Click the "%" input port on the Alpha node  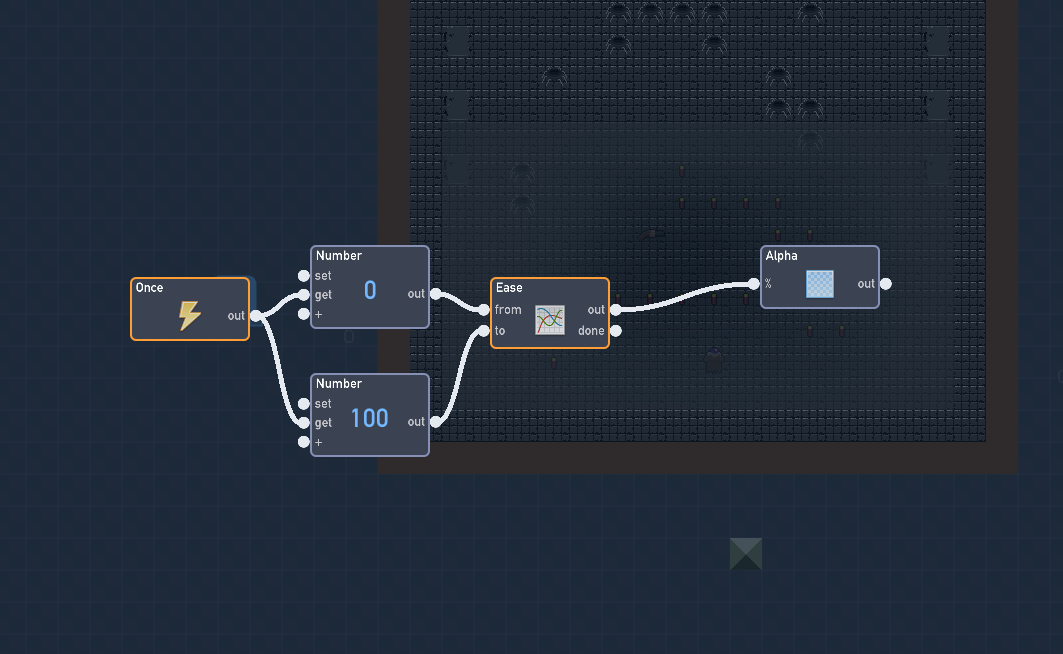(756, 283)
